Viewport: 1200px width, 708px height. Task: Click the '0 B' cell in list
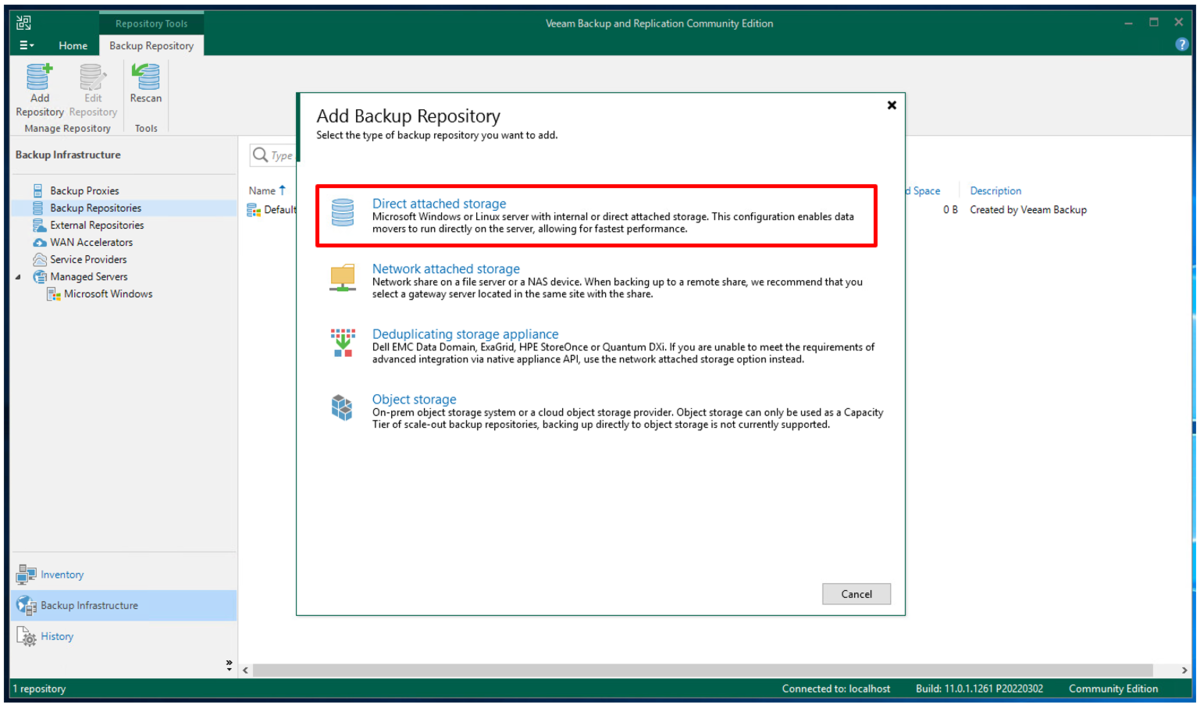tap(950, 210)
